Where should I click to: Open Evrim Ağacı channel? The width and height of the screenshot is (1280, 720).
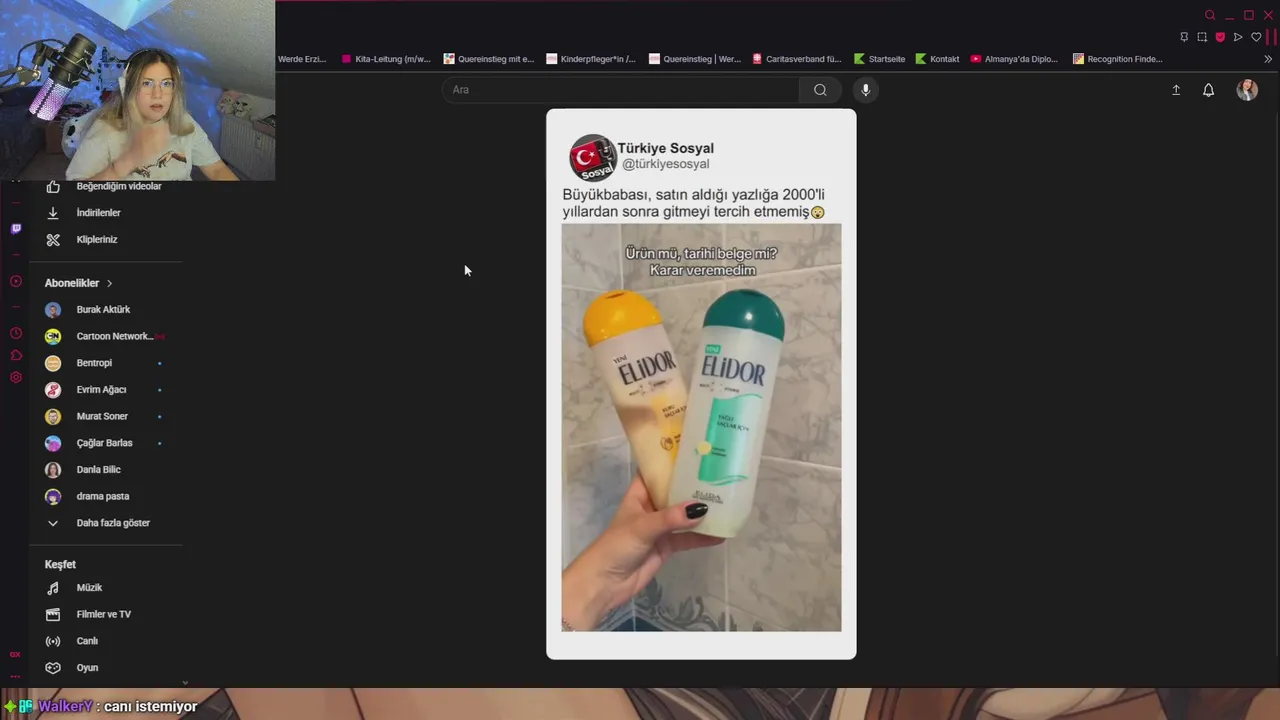click(101, 390)
